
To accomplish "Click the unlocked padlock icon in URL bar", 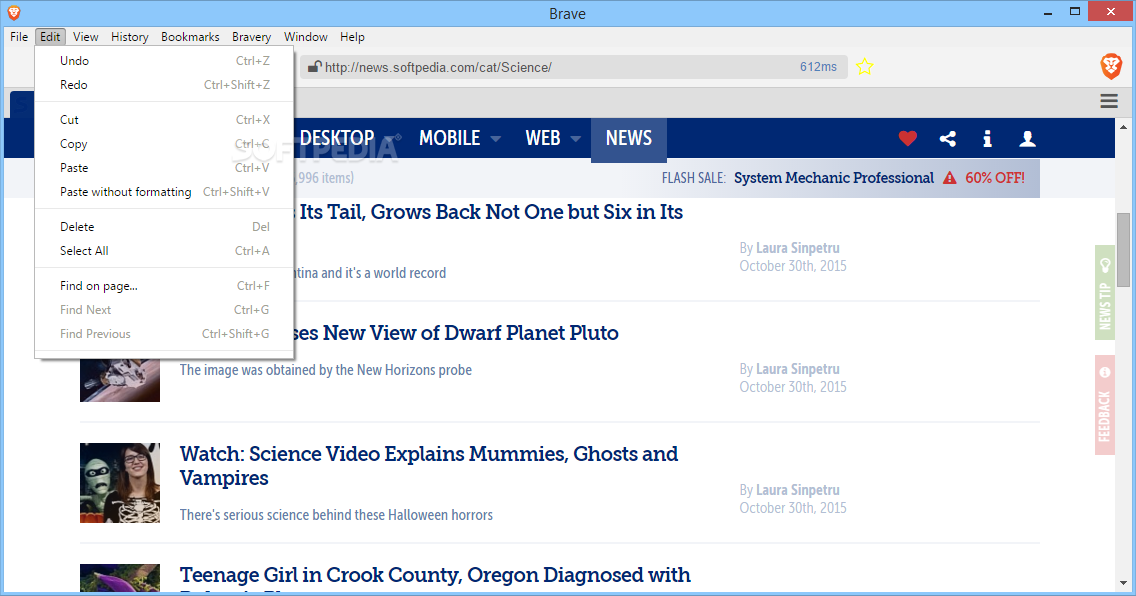I will [x=314, y=67].
